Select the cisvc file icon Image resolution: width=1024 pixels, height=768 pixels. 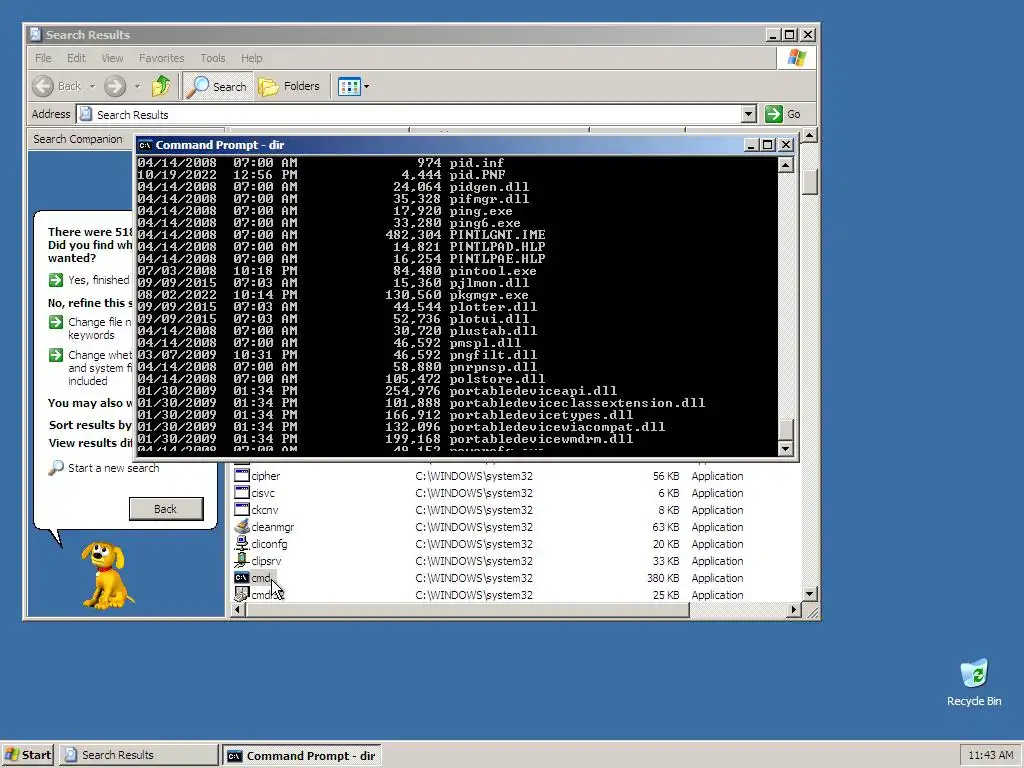(242, 492)
